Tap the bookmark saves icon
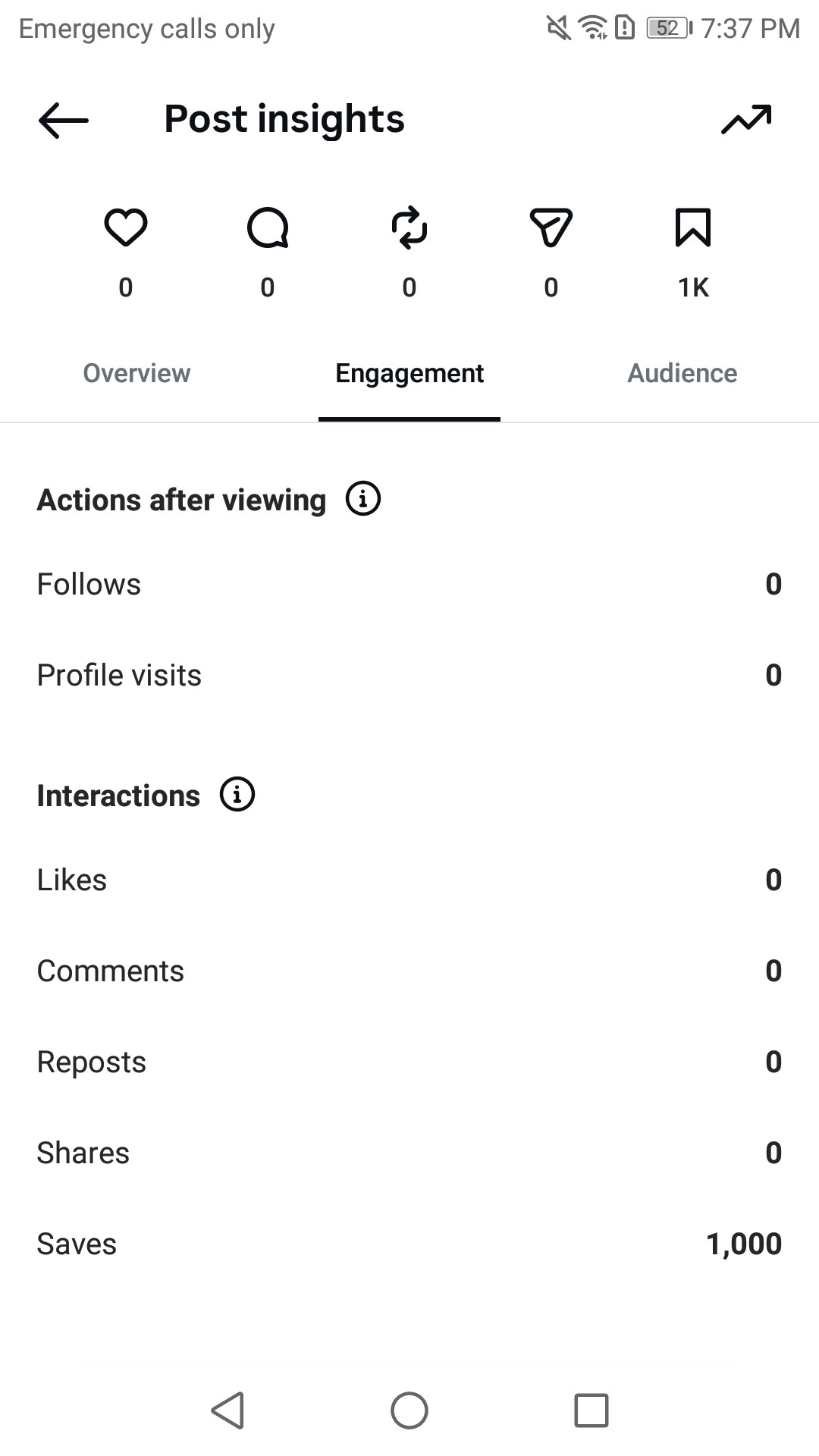This screenshot has width=819, height=1456. coord(693,227)
